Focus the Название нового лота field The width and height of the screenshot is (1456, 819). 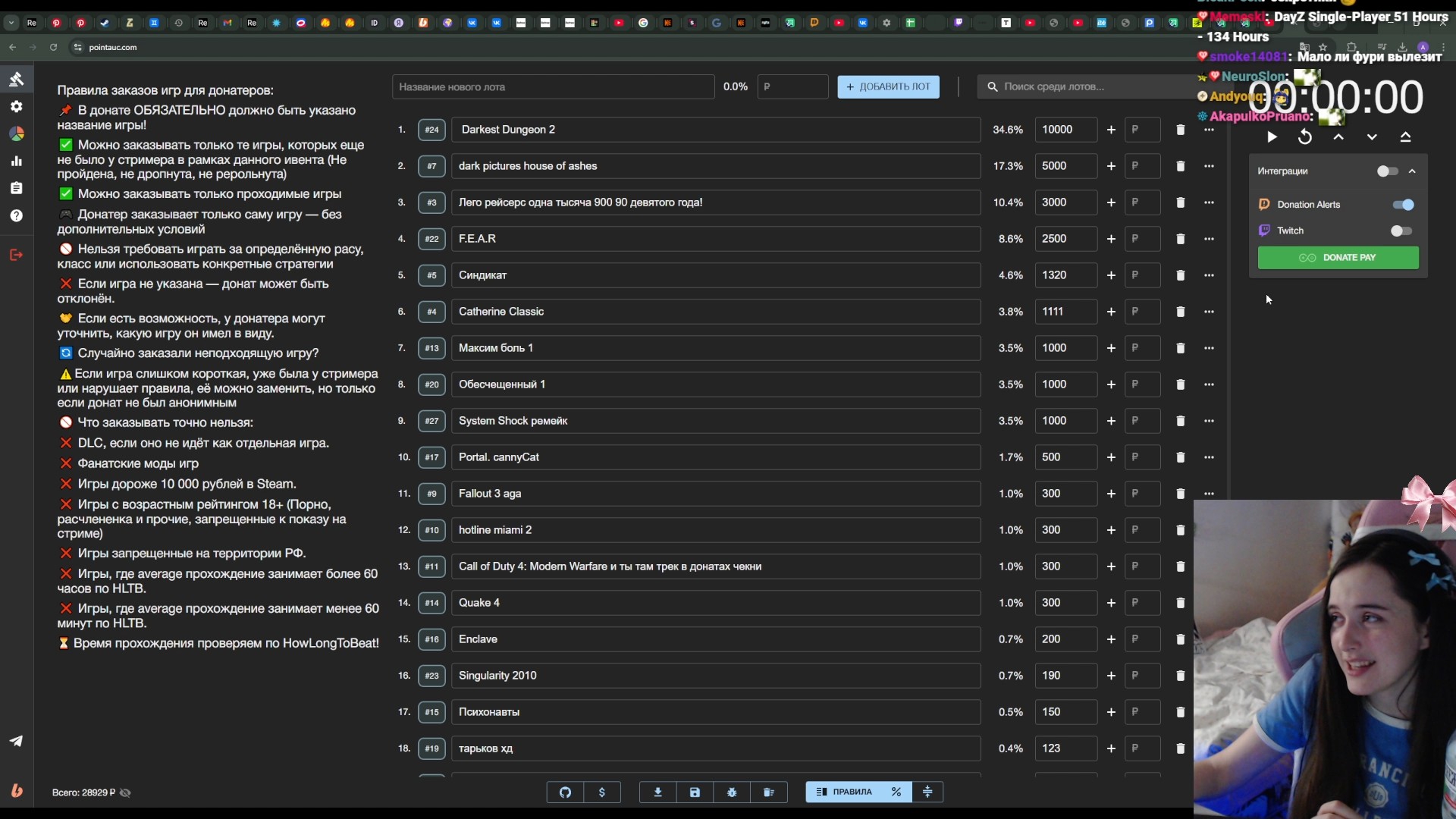pyautogui.click(x=554, y=86)
